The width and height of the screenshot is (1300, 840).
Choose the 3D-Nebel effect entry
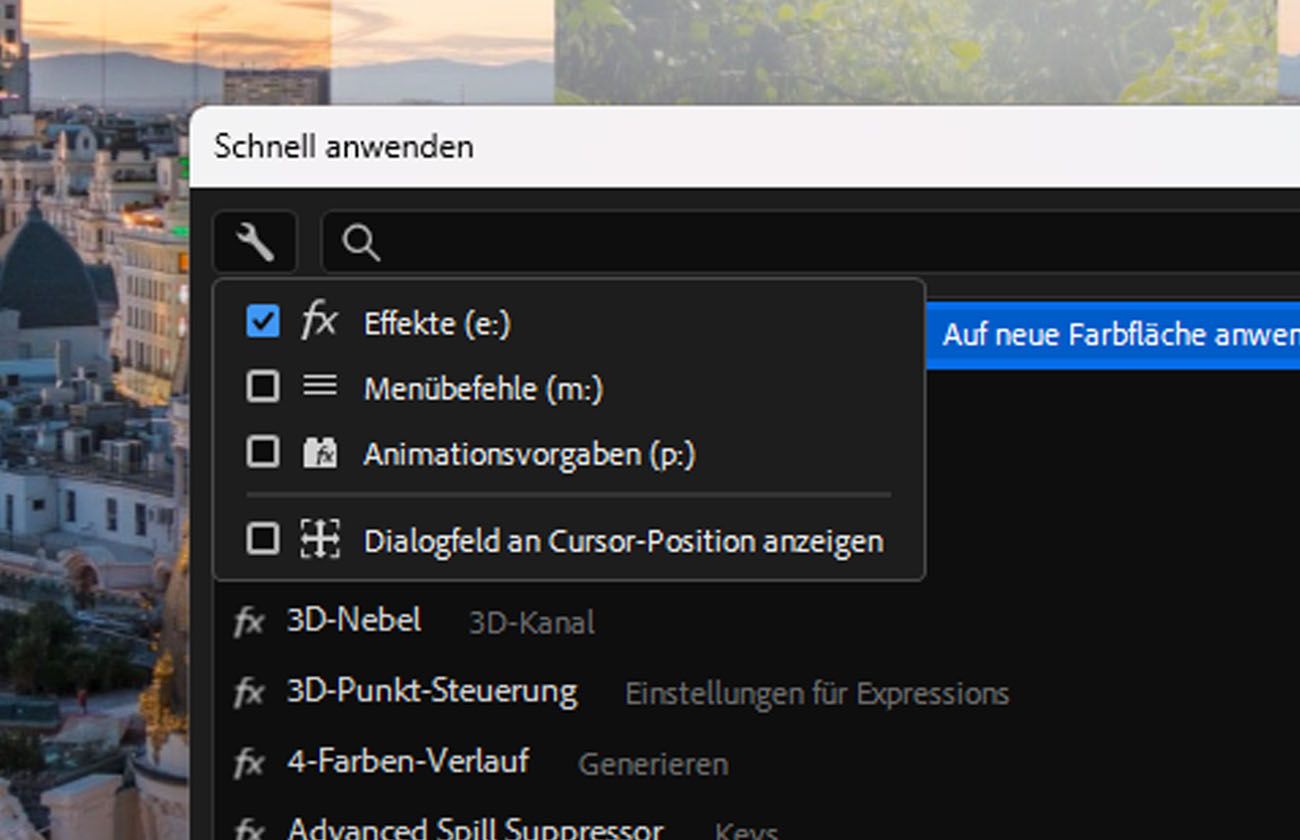[353, 621]
